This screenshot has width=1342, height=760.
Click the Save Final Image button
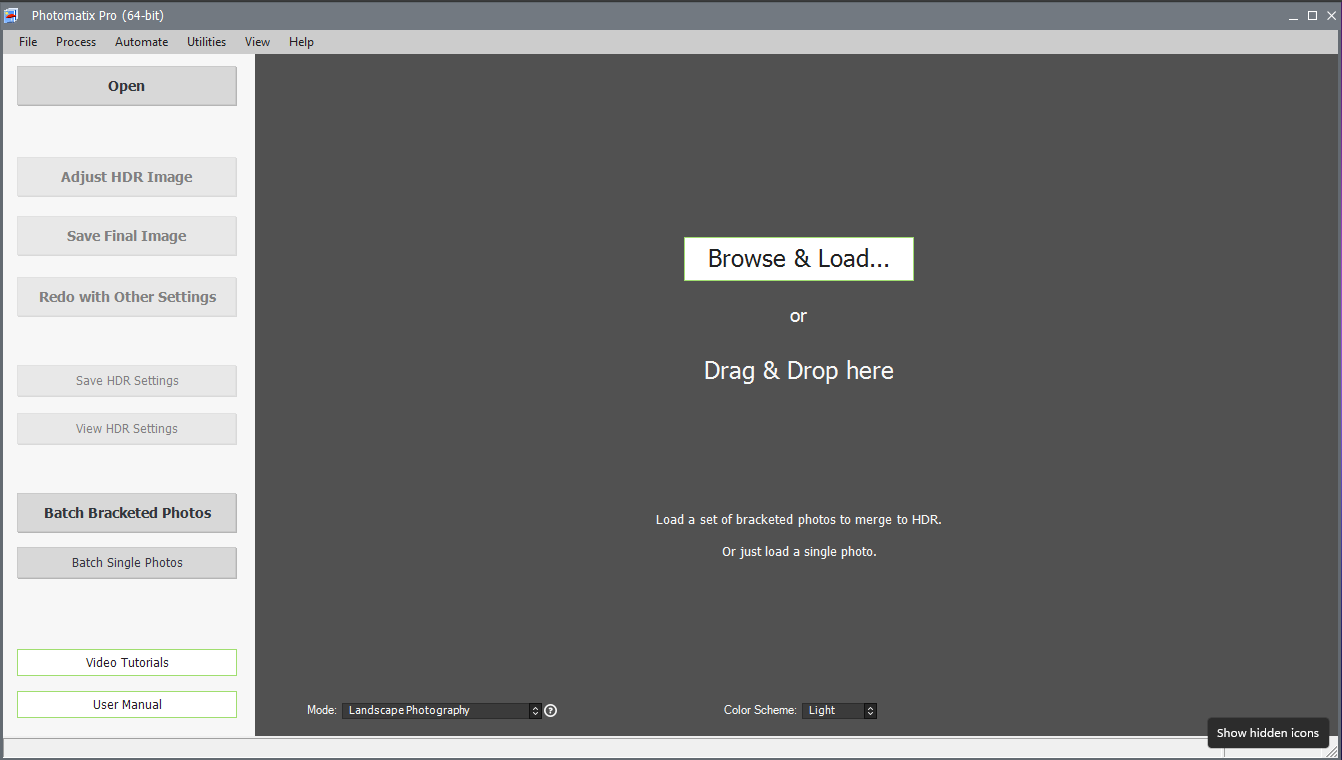click(127, 236)
